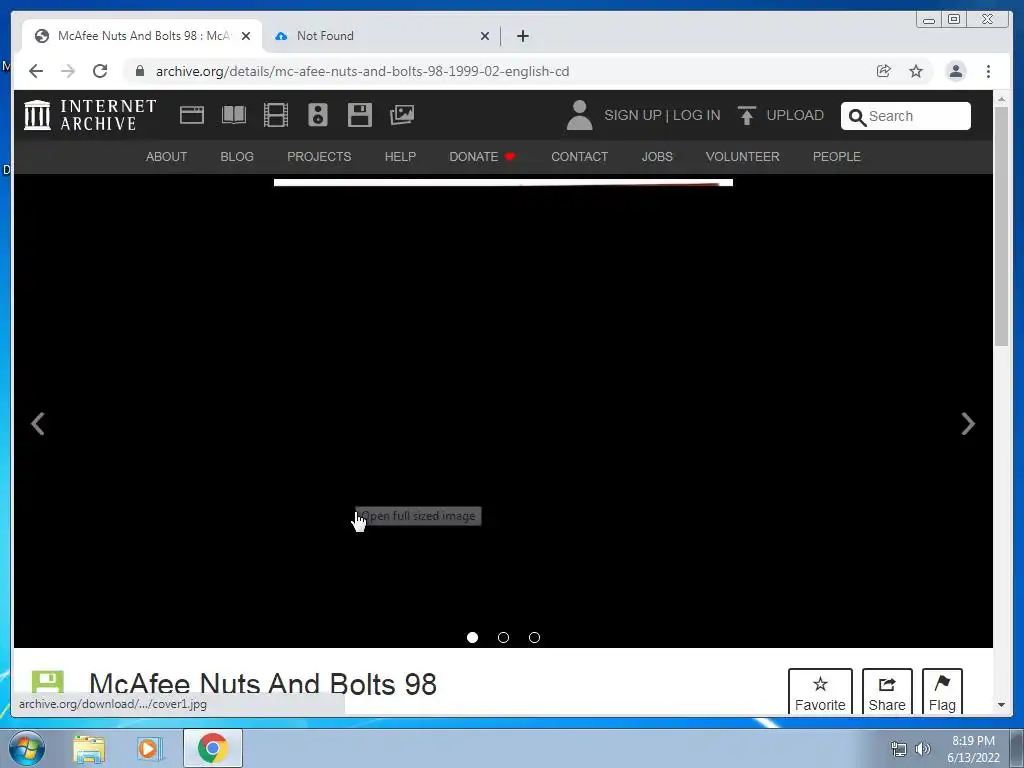Open Chrome three-dot menu
Image resolution: width=1024 pixels, height=768 pixels.
pos(989,71)
